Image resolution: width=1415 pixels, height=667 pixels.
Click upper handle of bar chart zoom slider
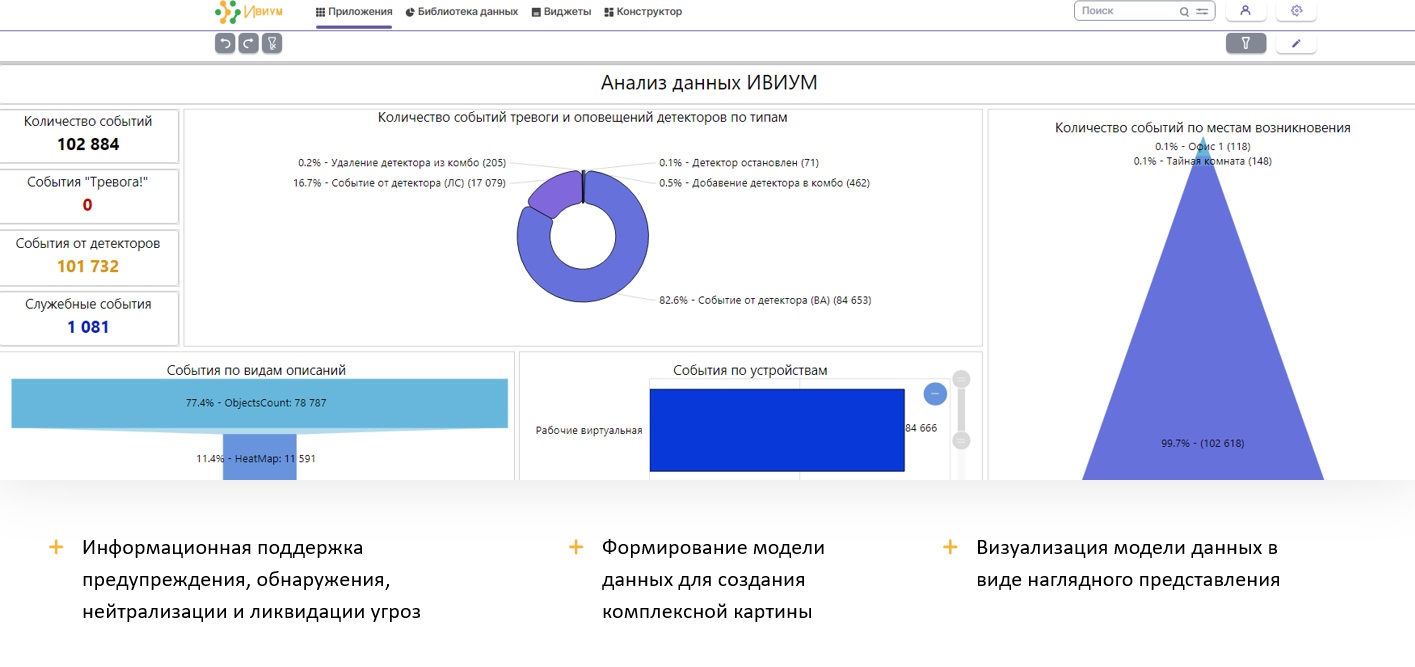point(962,379)
